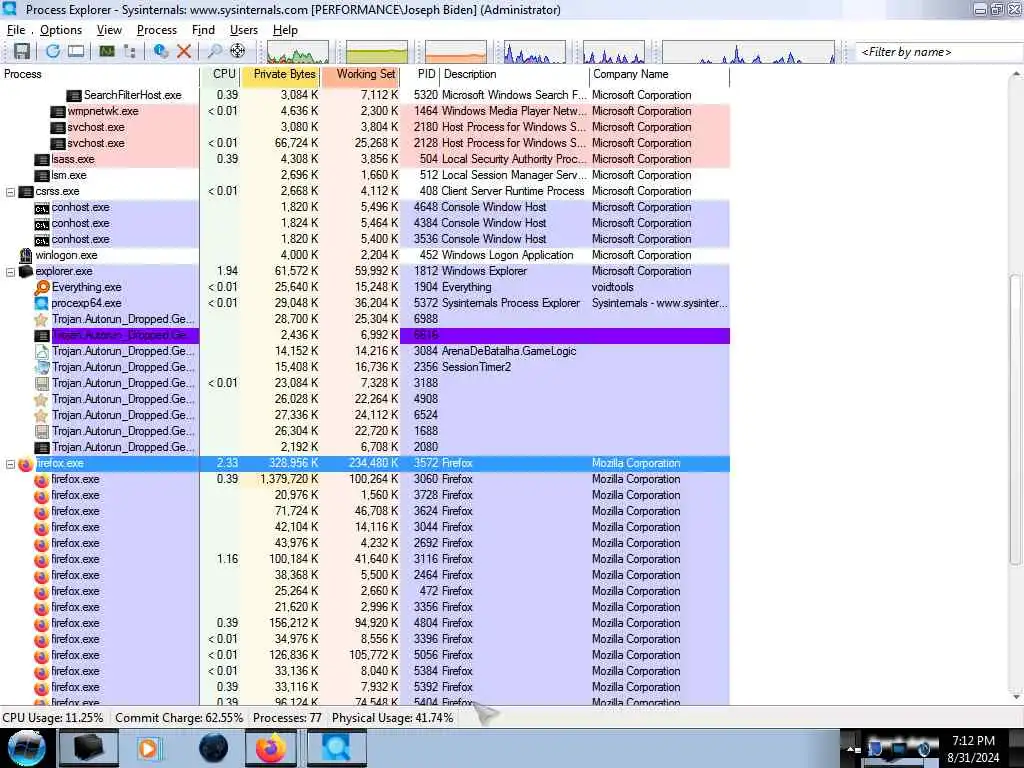This screenshot has height=768, width=1024.
Task: Click CPU Usage in the status bar
Action: [x=53, y=718]
